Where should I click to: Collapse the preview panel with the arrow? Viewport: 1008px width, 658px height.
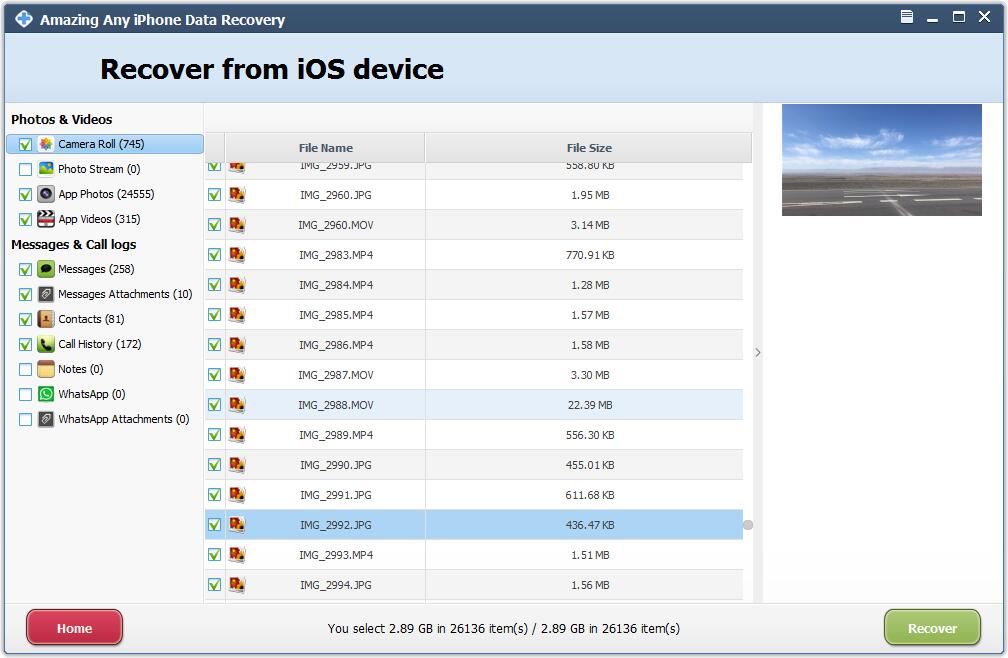[x=758, y=352]
